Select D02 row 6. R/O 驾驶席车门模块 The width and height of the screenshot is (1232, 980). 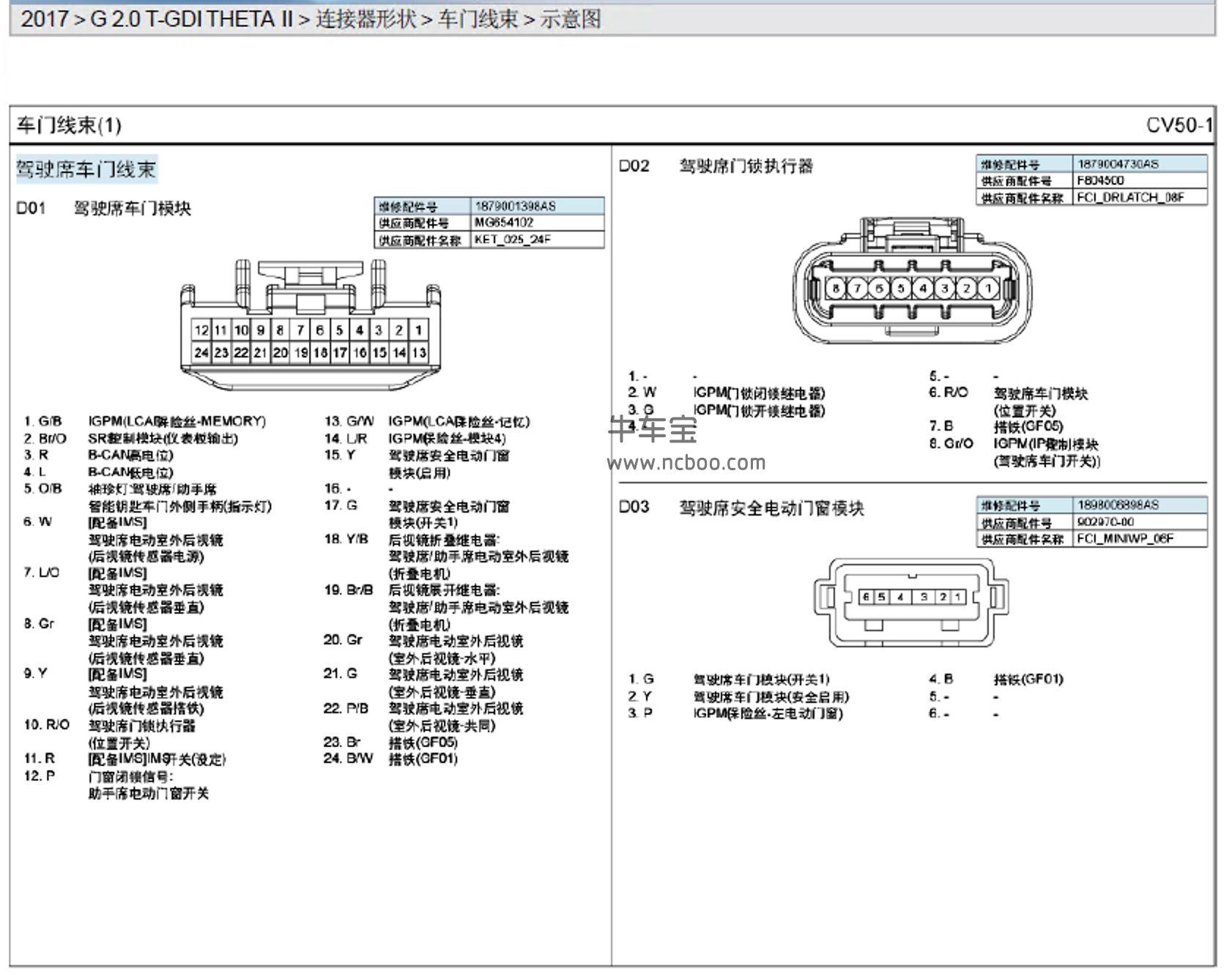point(1009,401)
